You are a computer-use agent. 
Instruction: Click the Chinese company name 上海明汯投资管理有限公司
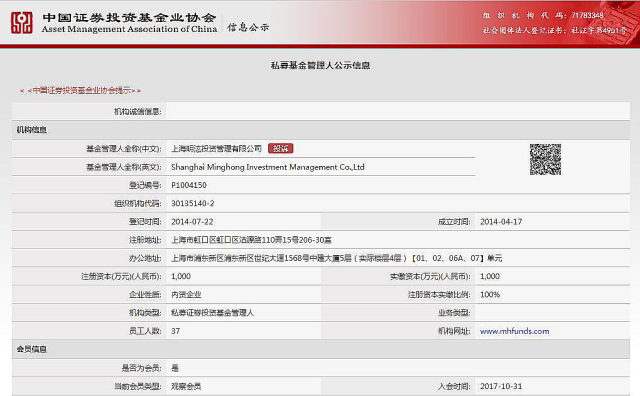(x=216, y=149)
